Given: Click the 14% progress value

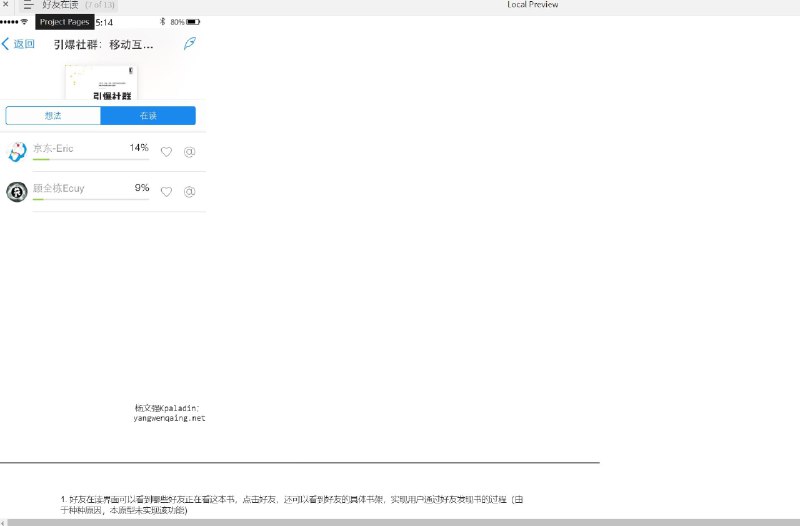Looking at the screenshot, I should pyautogui.click(x=139, y=148).
